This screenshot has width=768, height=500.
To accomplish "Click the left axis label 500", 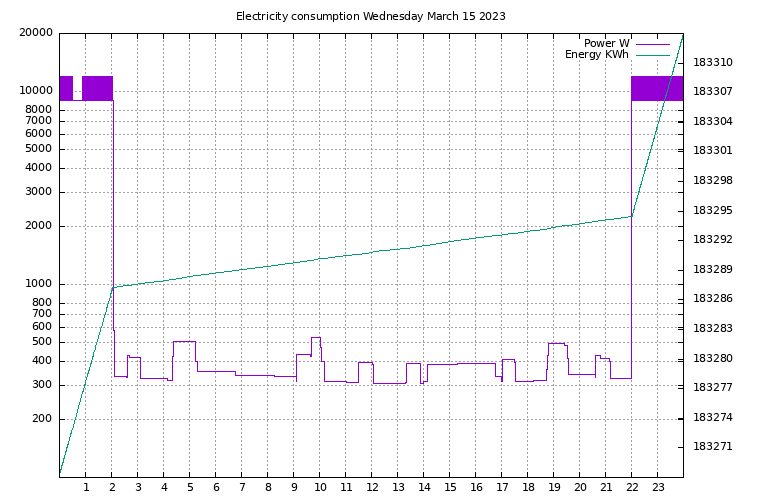I will pos(42,342).
